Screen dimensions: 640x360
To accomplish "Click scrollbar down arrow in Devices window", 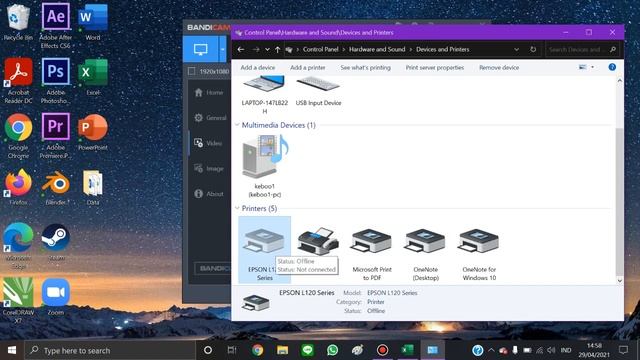I will [620, 280].
